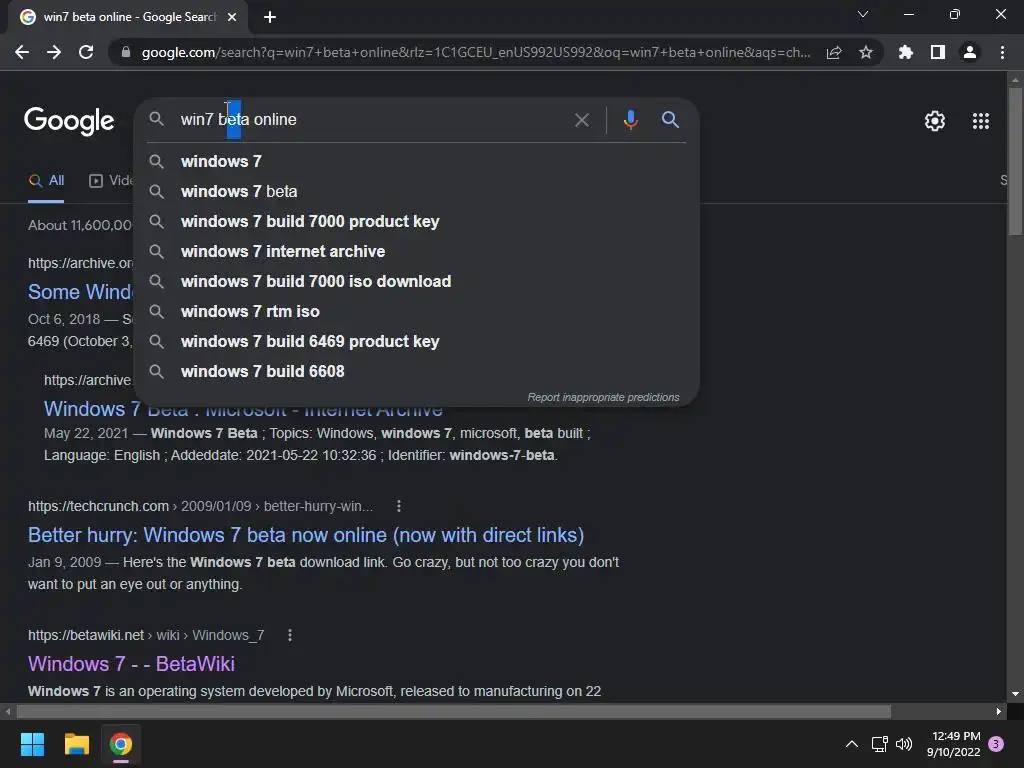Choose "windows 7 build 7000 product key"
This screenshot has width=1024, height=768.
coord(416,221)
